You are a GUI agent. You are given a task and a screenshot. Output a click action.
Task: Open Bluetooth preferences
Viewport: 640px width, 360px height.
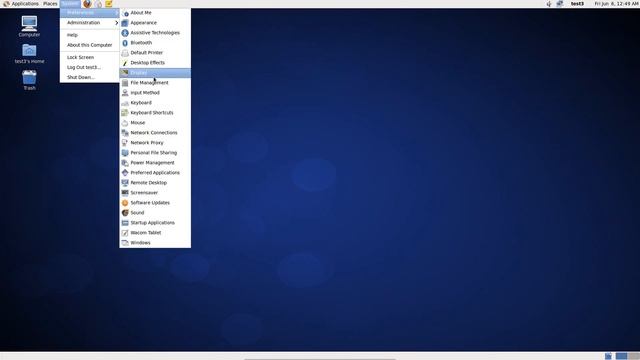(155, 43)
